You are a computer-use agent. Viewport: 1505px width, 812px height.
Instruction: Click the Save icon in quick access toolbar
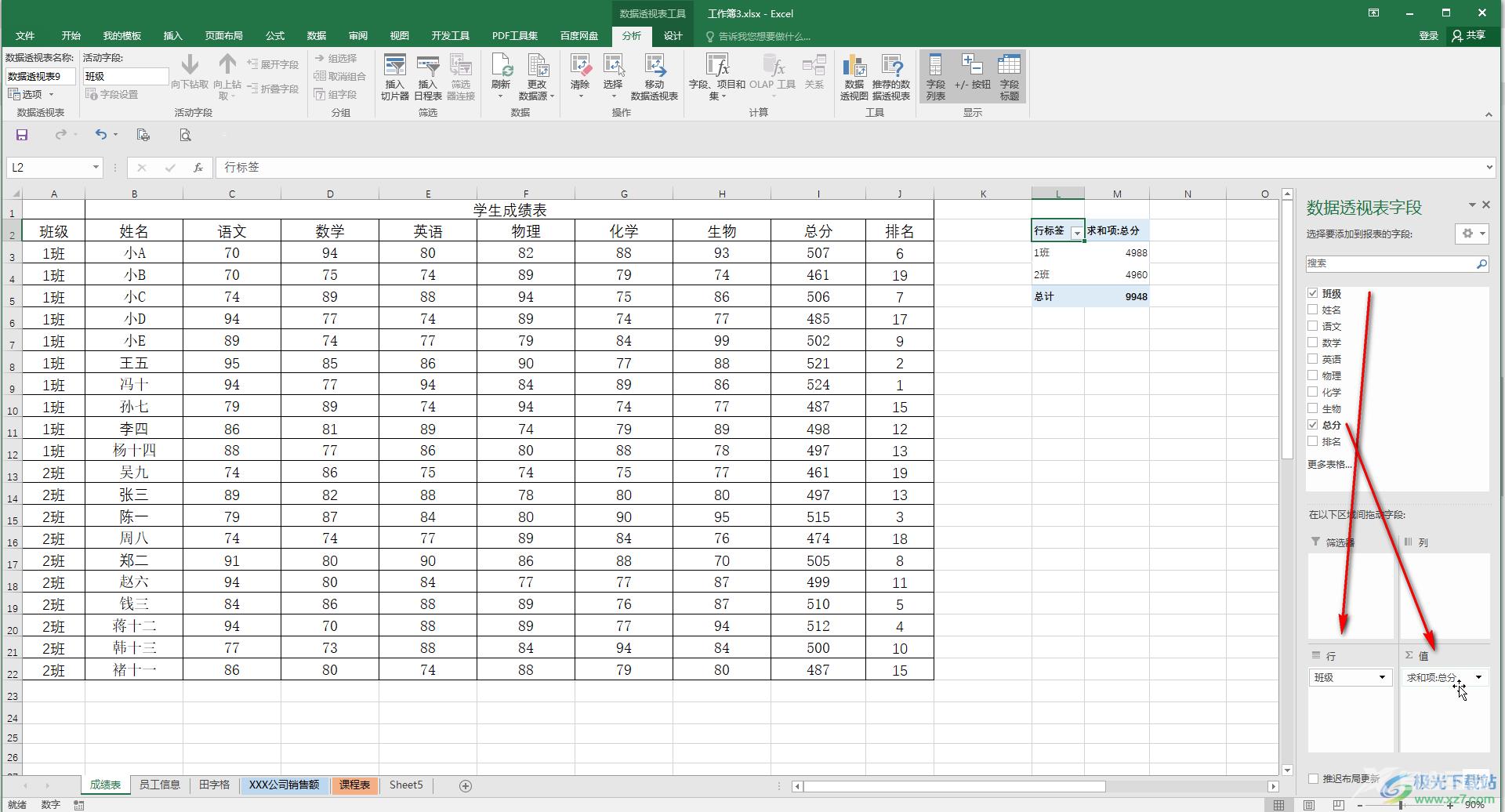coord(22,135)
